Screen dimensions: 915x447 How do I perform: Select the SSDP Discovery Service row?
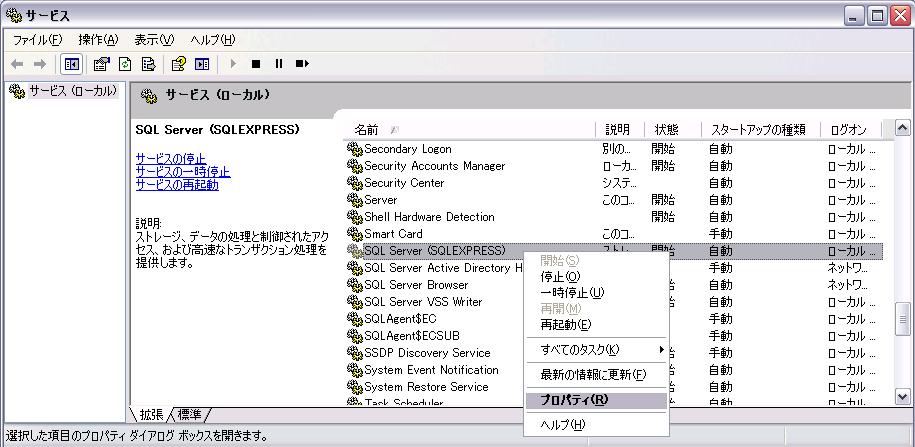coord(613,353)
